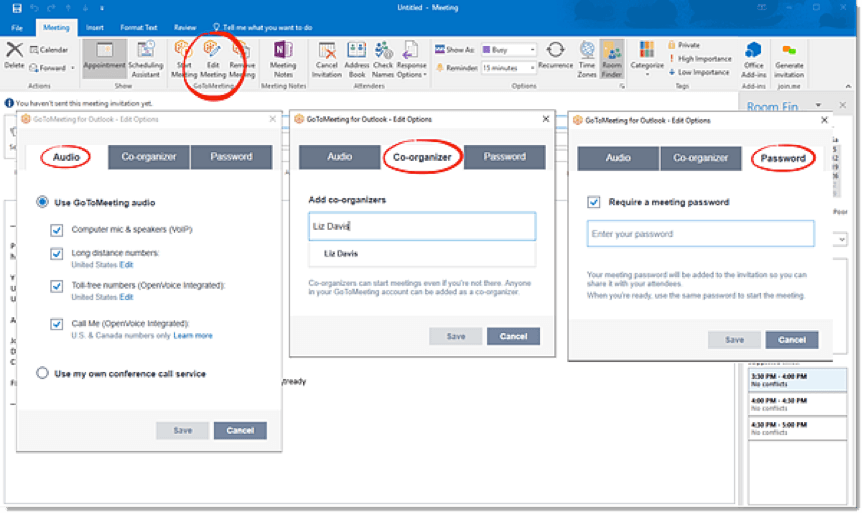The width and height of the screenshot is (862, 513).
Task: Click Cancel in the Audio dialog
Action: [240, 431]
